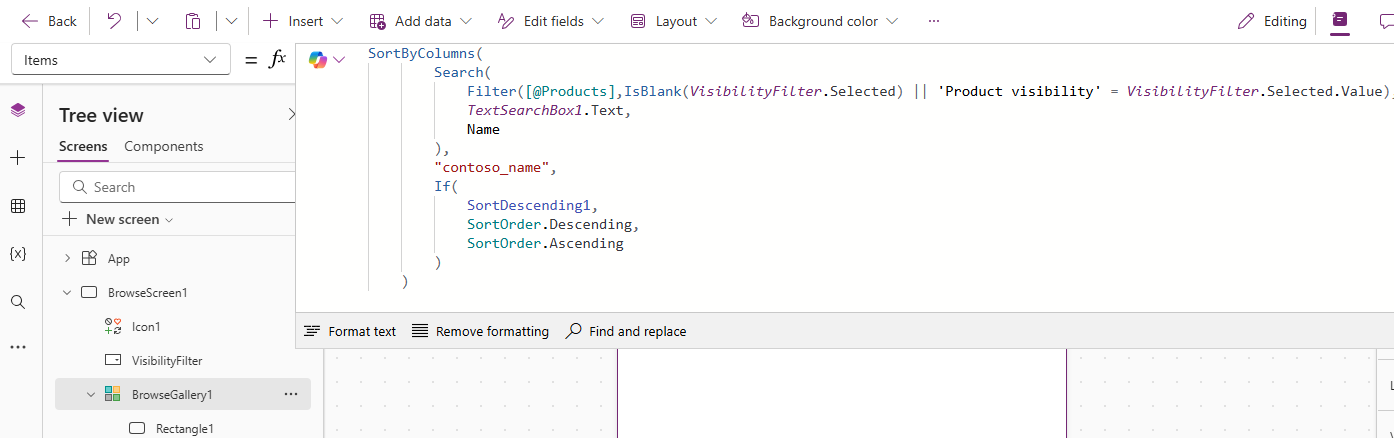Expand the Copilot chevron in formula bar
1394x438 pixels.
339,60
